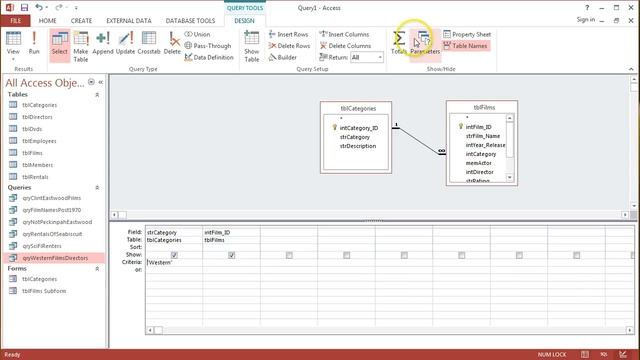This screenshot has width=640, height=360.
Task: Open the Show Table dialog
Action: tap(251, 47)
